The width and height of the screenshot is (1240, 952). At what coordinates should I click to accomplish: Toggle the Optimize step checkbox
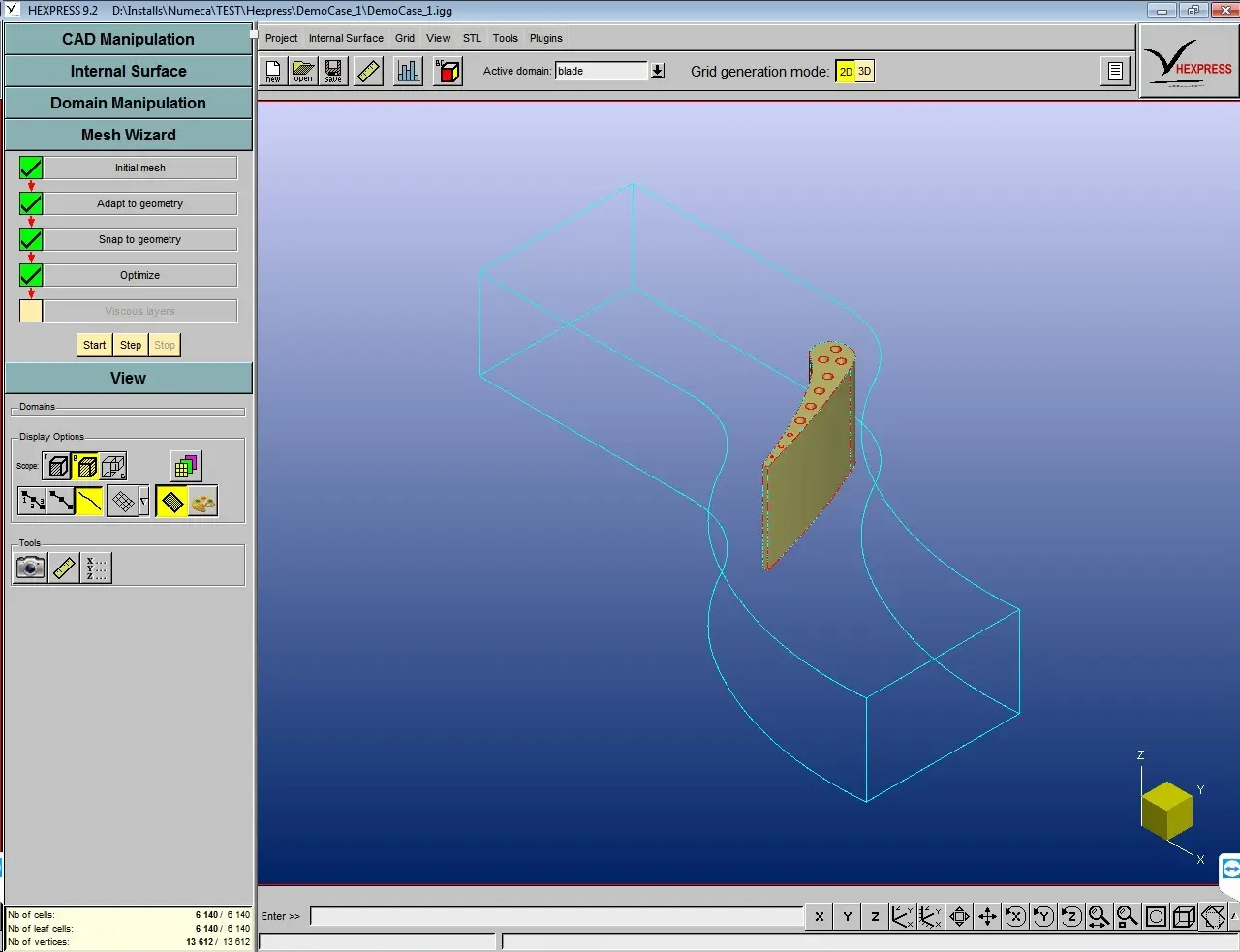(31, 276)
